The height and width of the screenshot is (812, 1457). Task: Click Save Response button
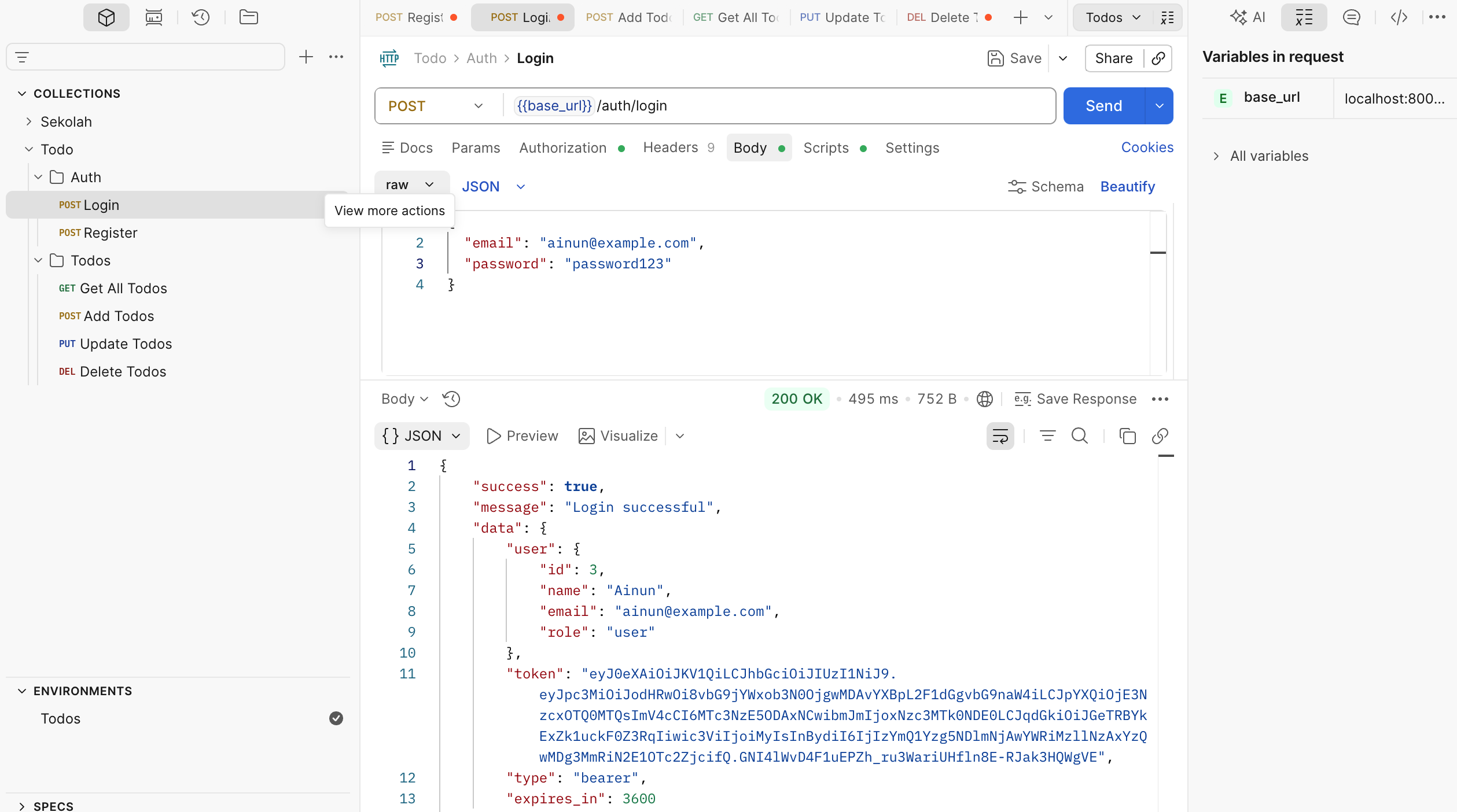click(x=1075, y=399)
